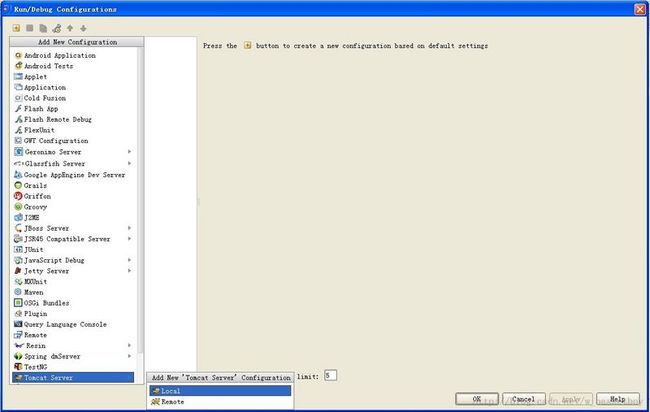Click the OSGi Bundles icon
This screenshot has height=412, width=650.
(x=18, y=303)
